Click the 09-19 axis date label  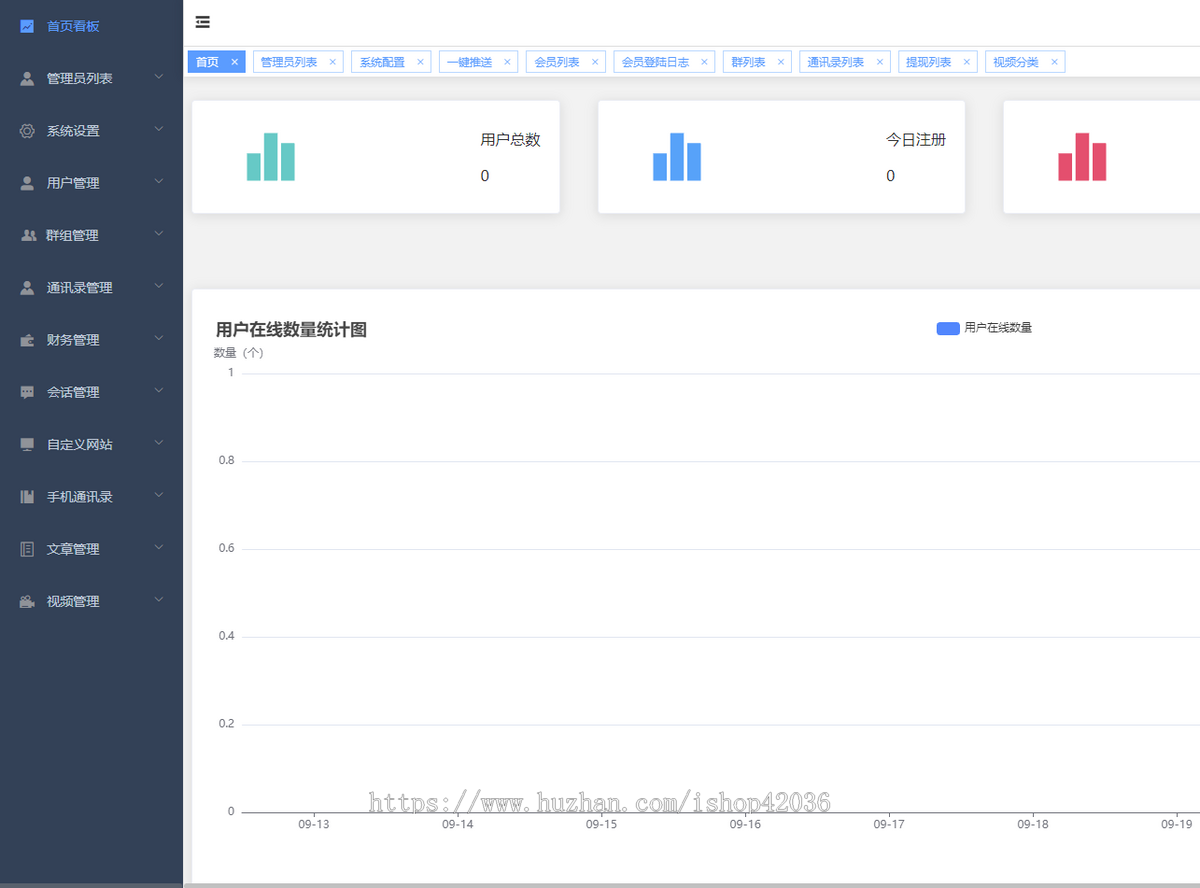[x=1176, y=825]
